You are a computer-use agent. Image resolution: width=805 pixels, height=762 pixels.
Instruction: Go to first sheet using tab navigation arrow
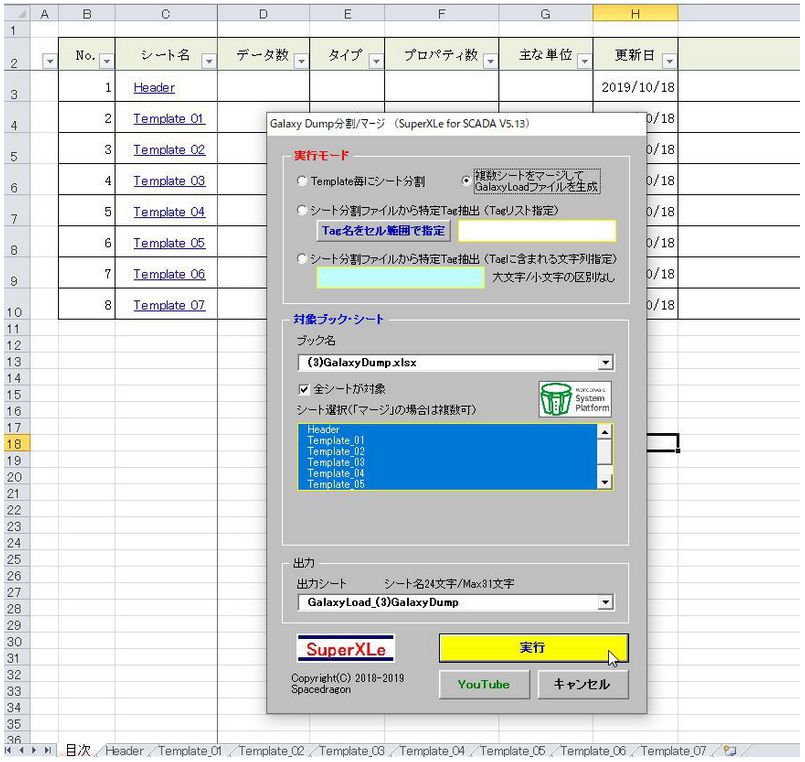point(9,750)
